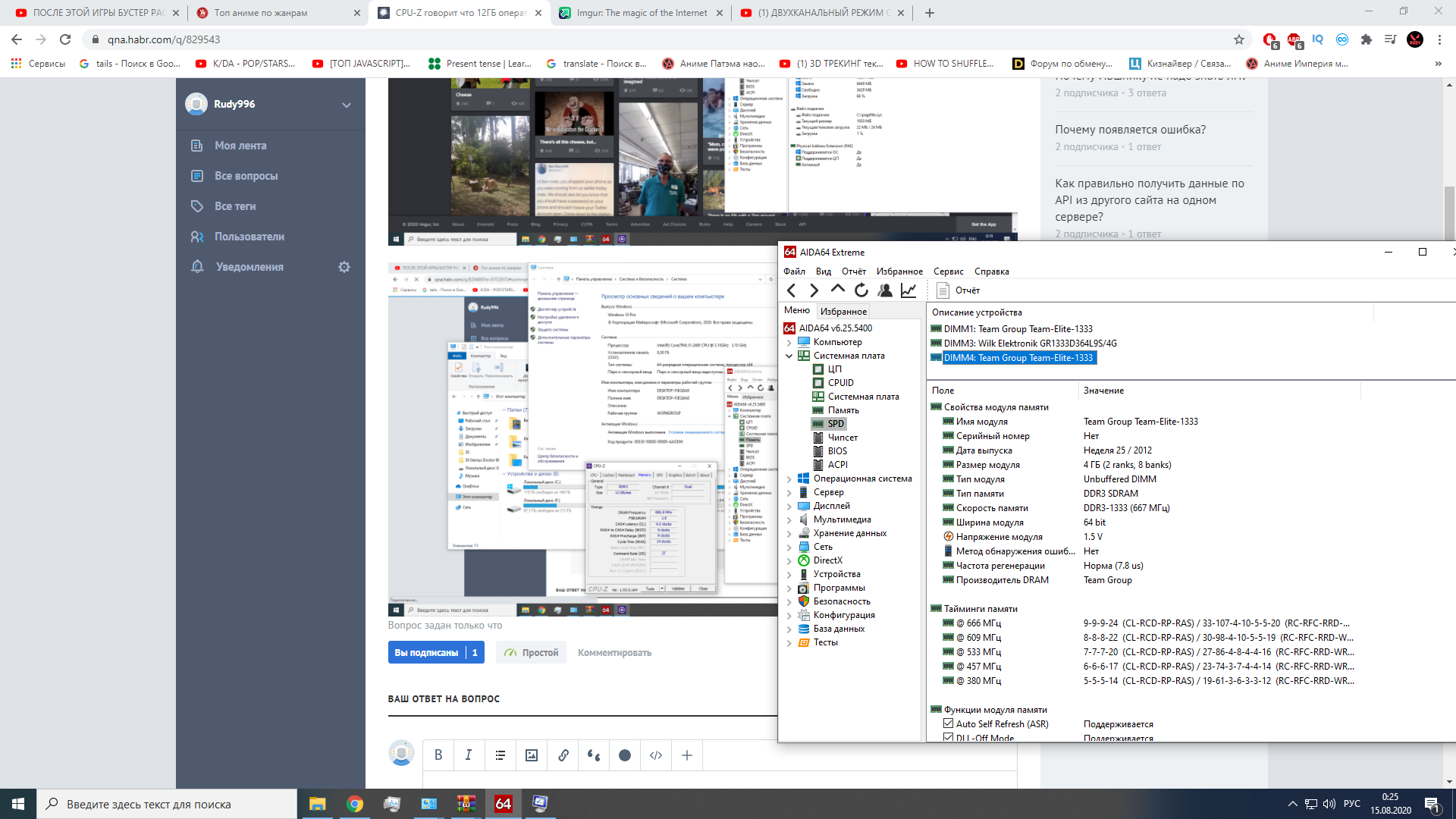Click browser address bar
Viewport: 1456px width, 819px height.
click(660, 39)
